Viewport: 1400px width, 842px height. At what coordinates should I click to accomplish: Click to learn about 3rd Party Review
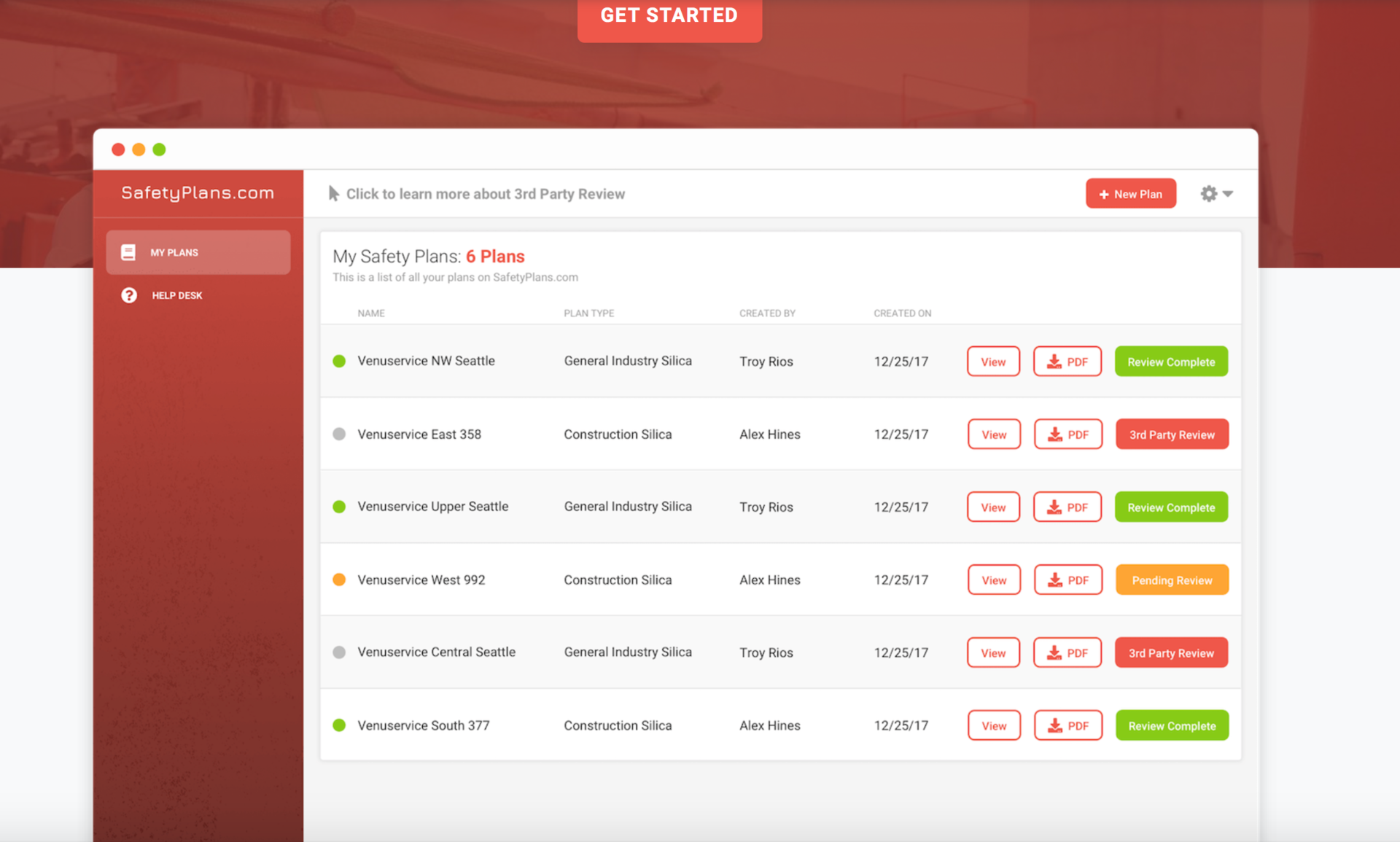pyautogui.click(x=477, y=194)
